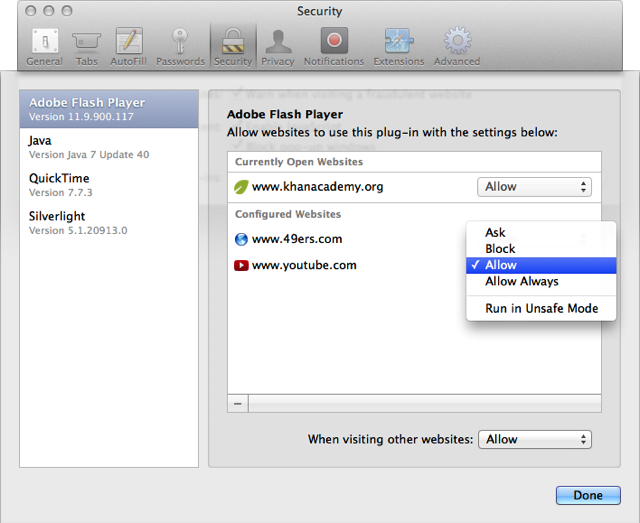Select the Privacy preferences icon

277,46
